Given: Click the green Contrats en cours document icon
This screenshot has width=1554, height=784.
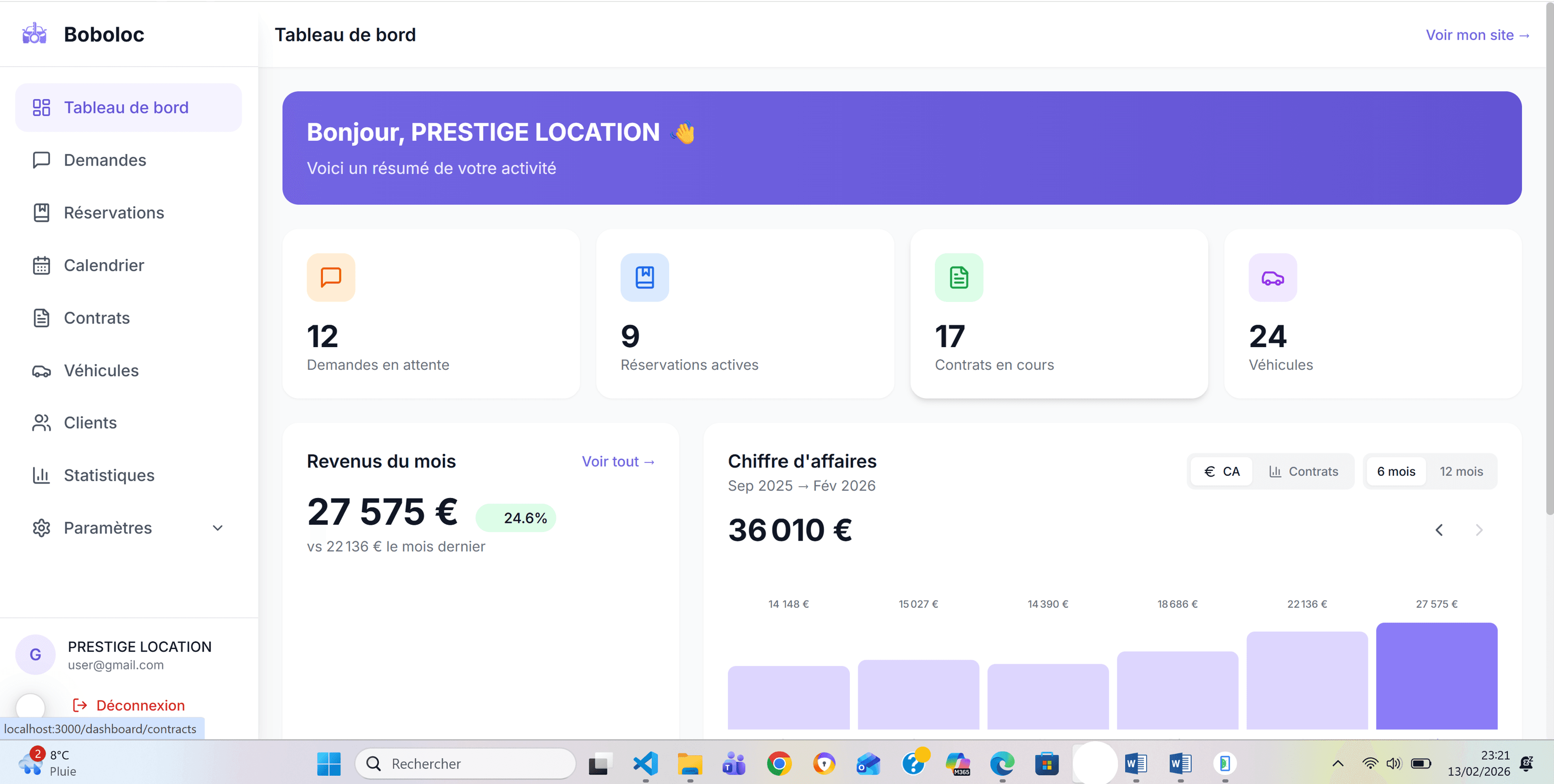Looking at the screenshot, I should tap(959, 277).
